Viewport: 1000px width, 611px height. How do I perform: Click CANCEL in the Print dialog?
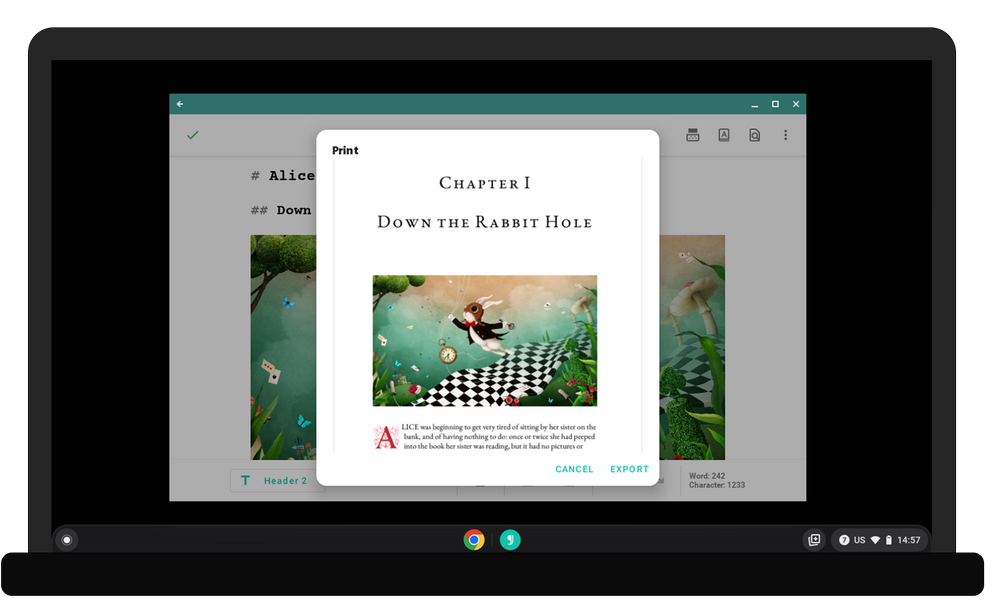click(574, 469)
